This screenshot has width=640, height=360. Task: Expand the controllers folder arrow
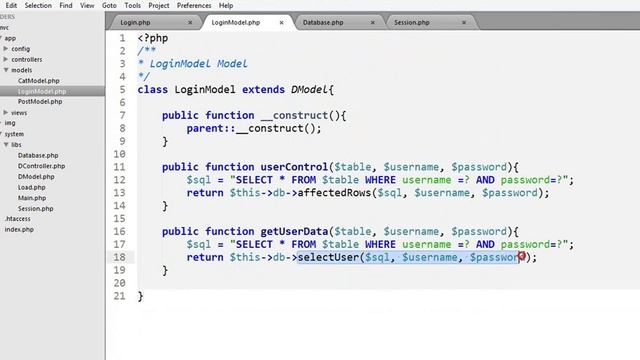[x=6, y=59]
